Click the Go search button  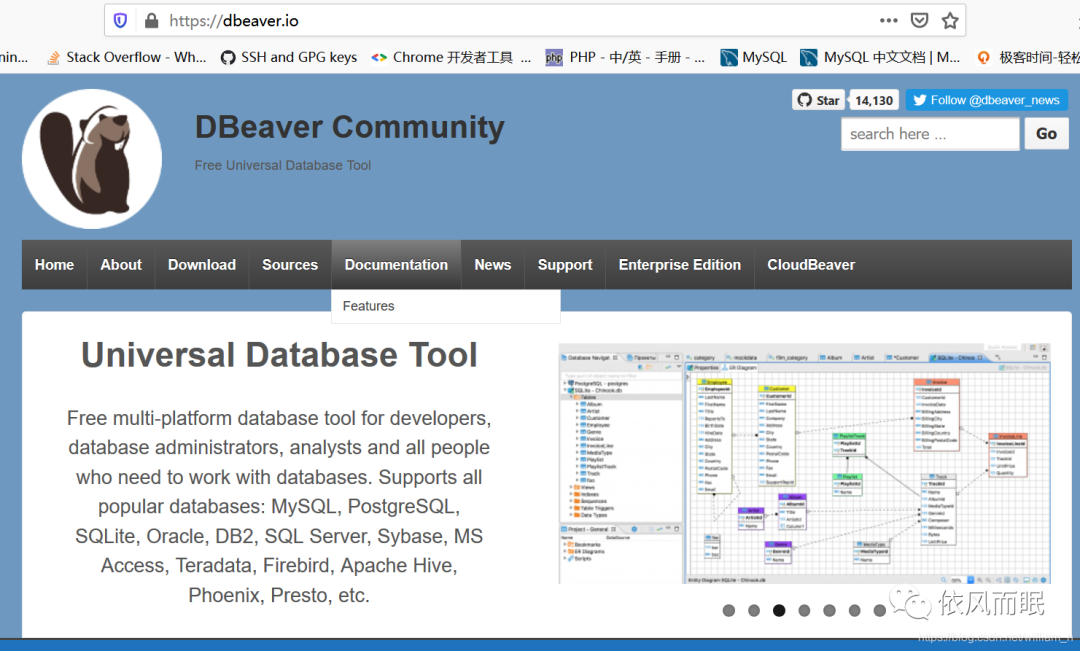pos(1046,134)
